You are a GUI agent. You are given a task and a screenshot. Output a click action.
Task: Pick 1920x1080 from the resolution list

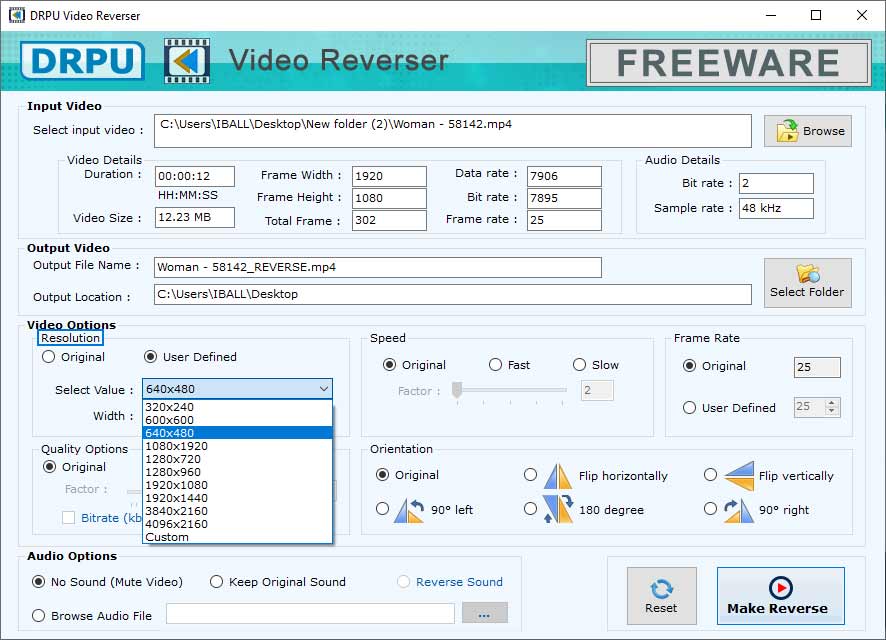pos(237,485)
